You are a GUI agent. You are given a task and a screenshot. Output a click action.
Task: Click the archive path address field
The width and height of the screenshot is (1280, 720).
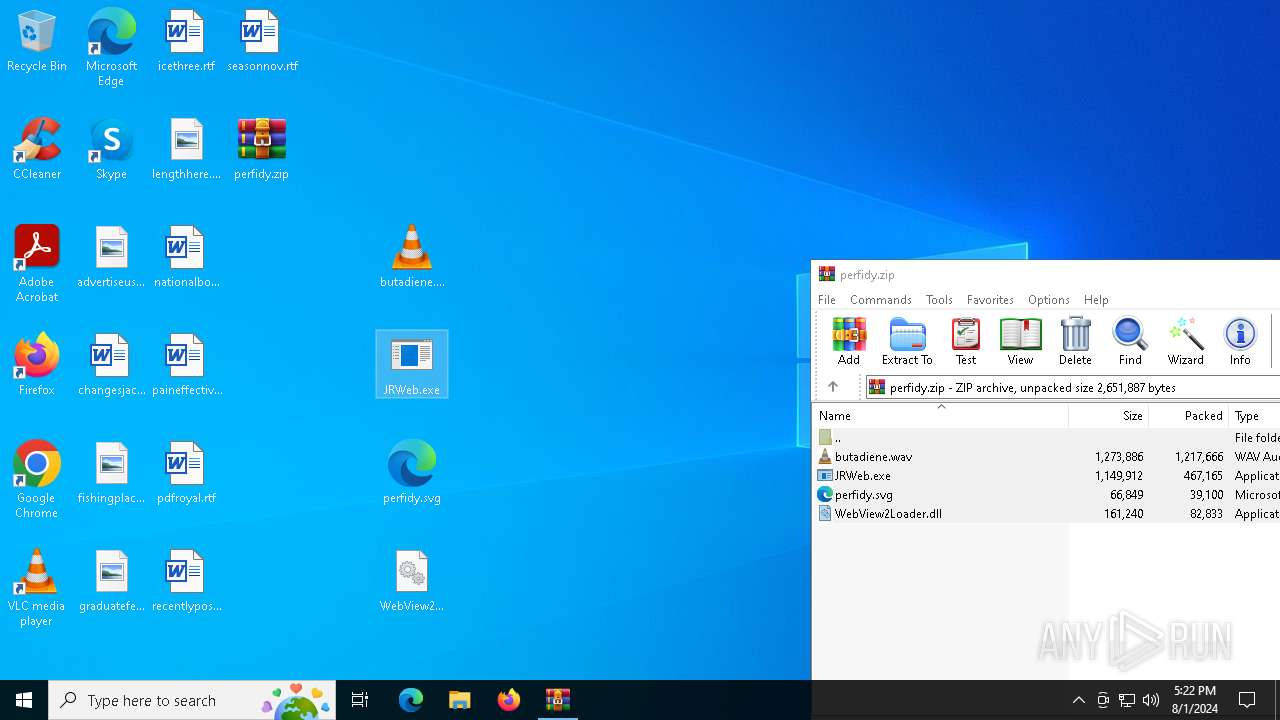(x=1072, y=387)
